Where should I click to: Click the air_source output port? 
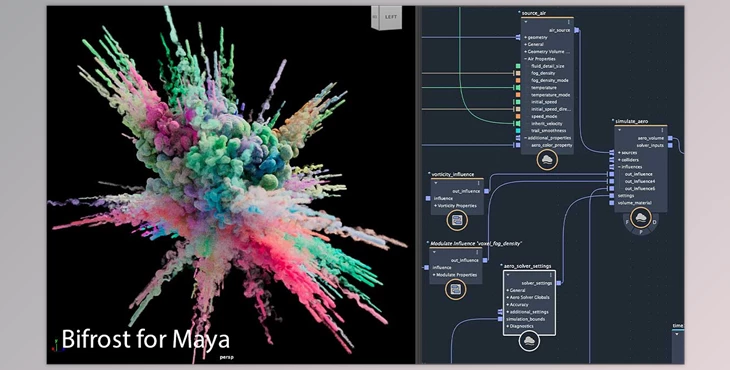tap(576, 30)
